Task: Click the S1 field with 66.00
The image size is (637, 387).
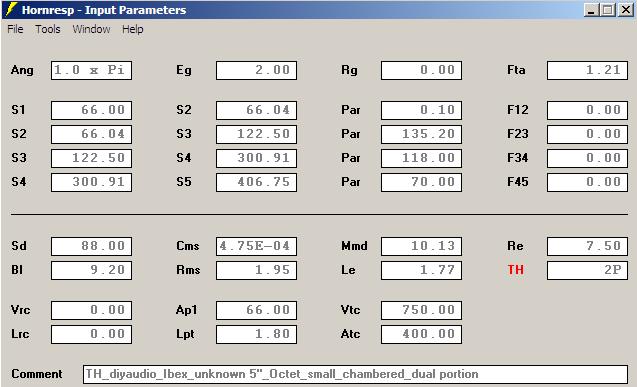Action: pyautogui.click(x=91, y=110)
